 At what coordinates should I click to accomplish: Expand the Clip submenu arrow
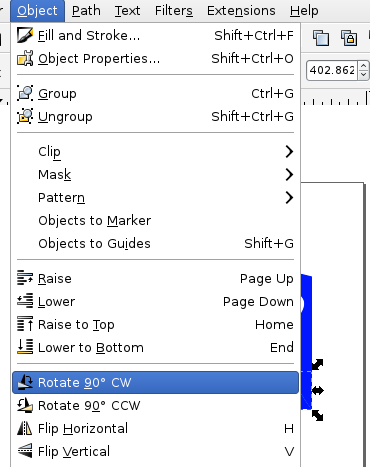click(289, 152)
